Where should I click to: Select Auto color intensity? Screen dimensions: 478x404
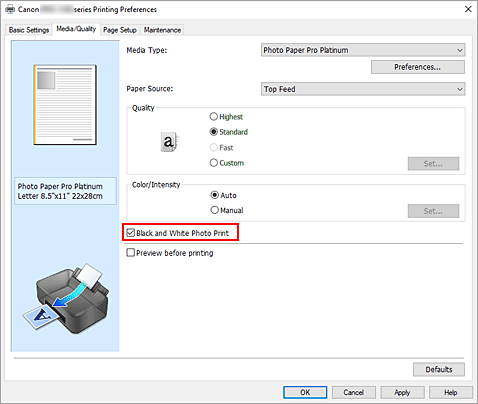click(214, 195)
